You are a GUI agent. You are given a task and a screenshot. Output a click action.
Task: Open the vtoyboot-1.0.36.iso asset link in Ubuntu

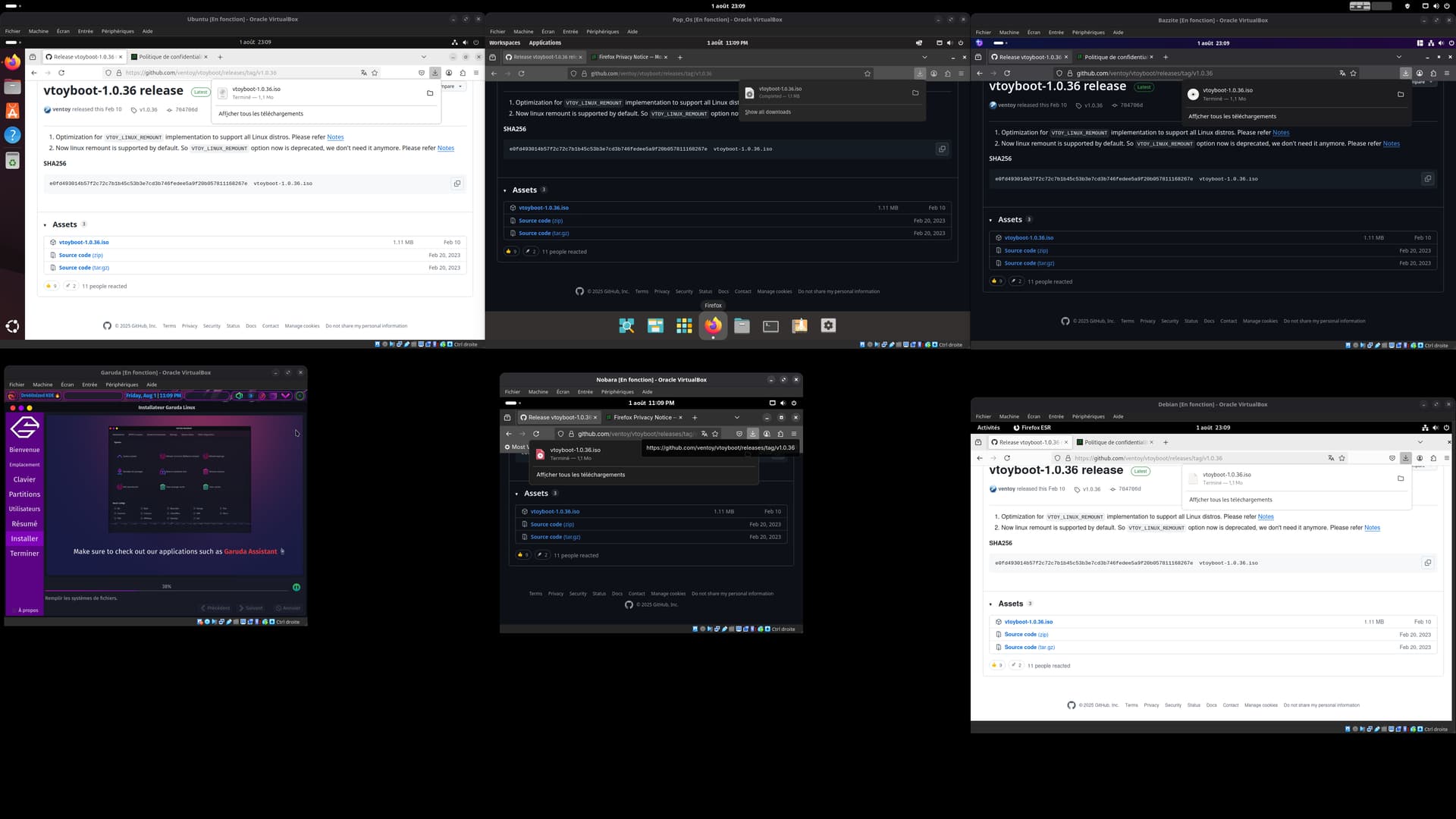[83, 243]
